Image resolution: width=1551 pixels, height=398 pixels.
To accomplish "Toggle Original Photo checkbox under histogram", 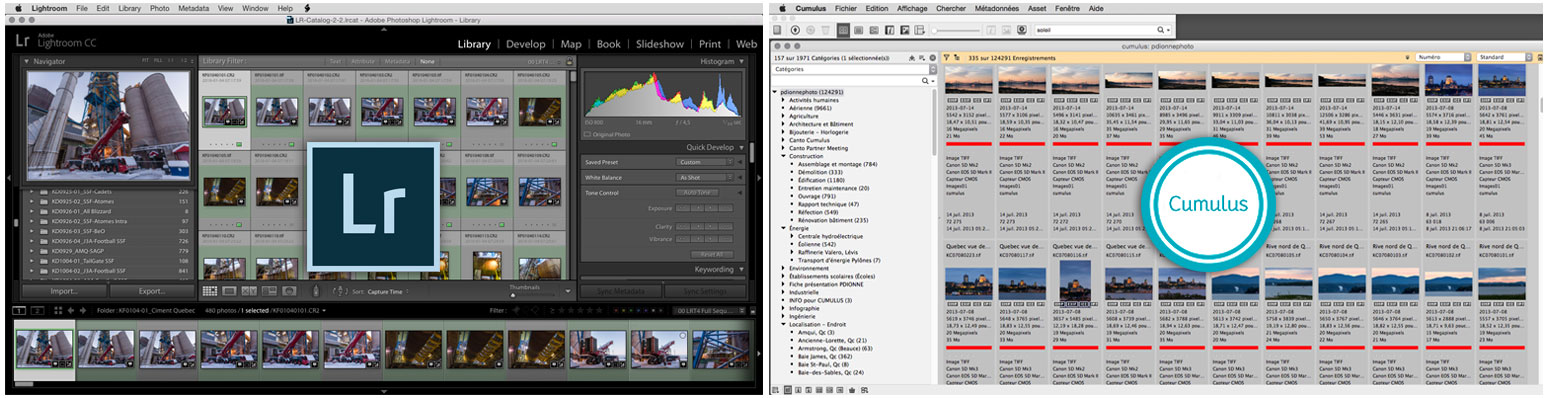I will click(587, 134).
